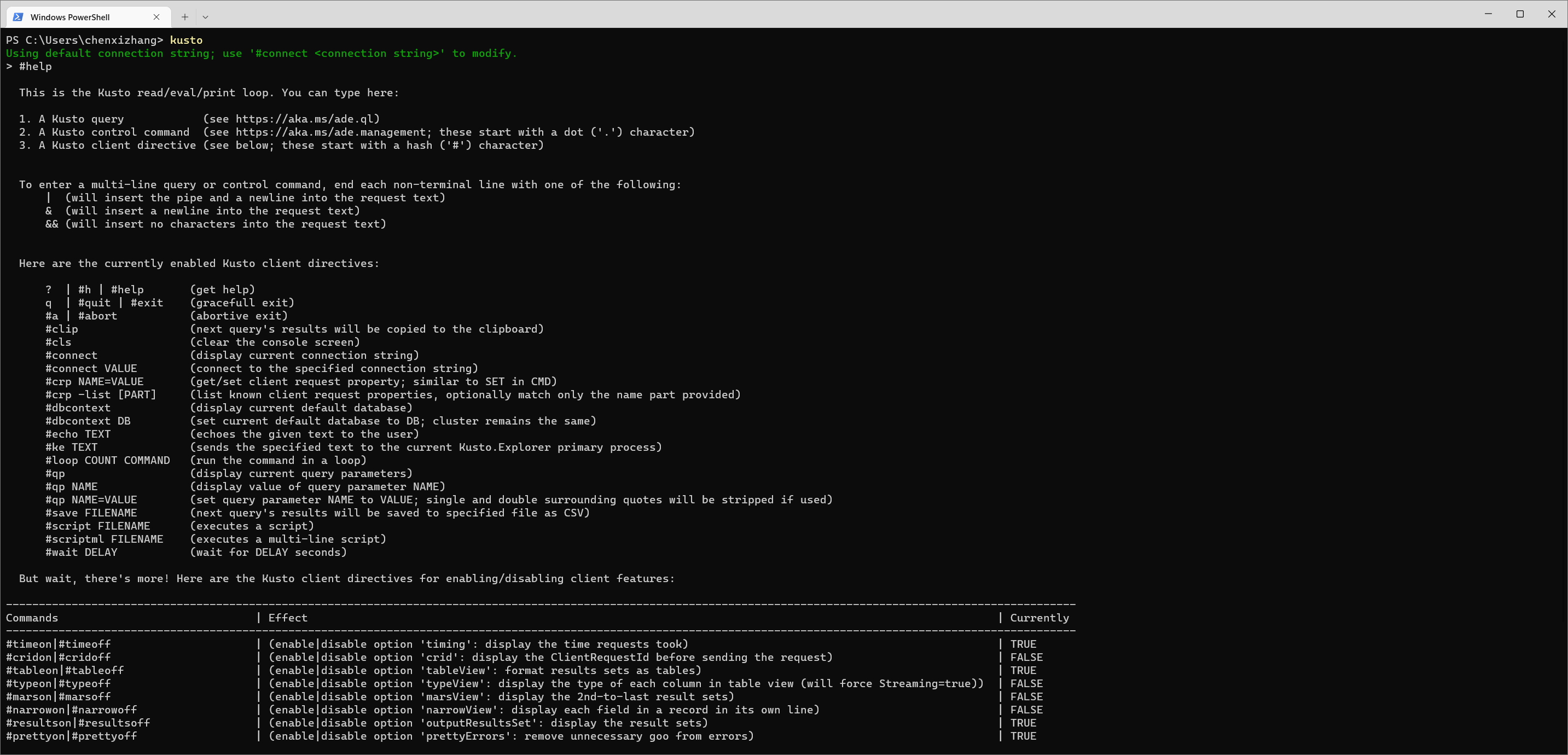
Task: Click '#loop COUNT COMMAND' directive
Action: click(108, 460)
